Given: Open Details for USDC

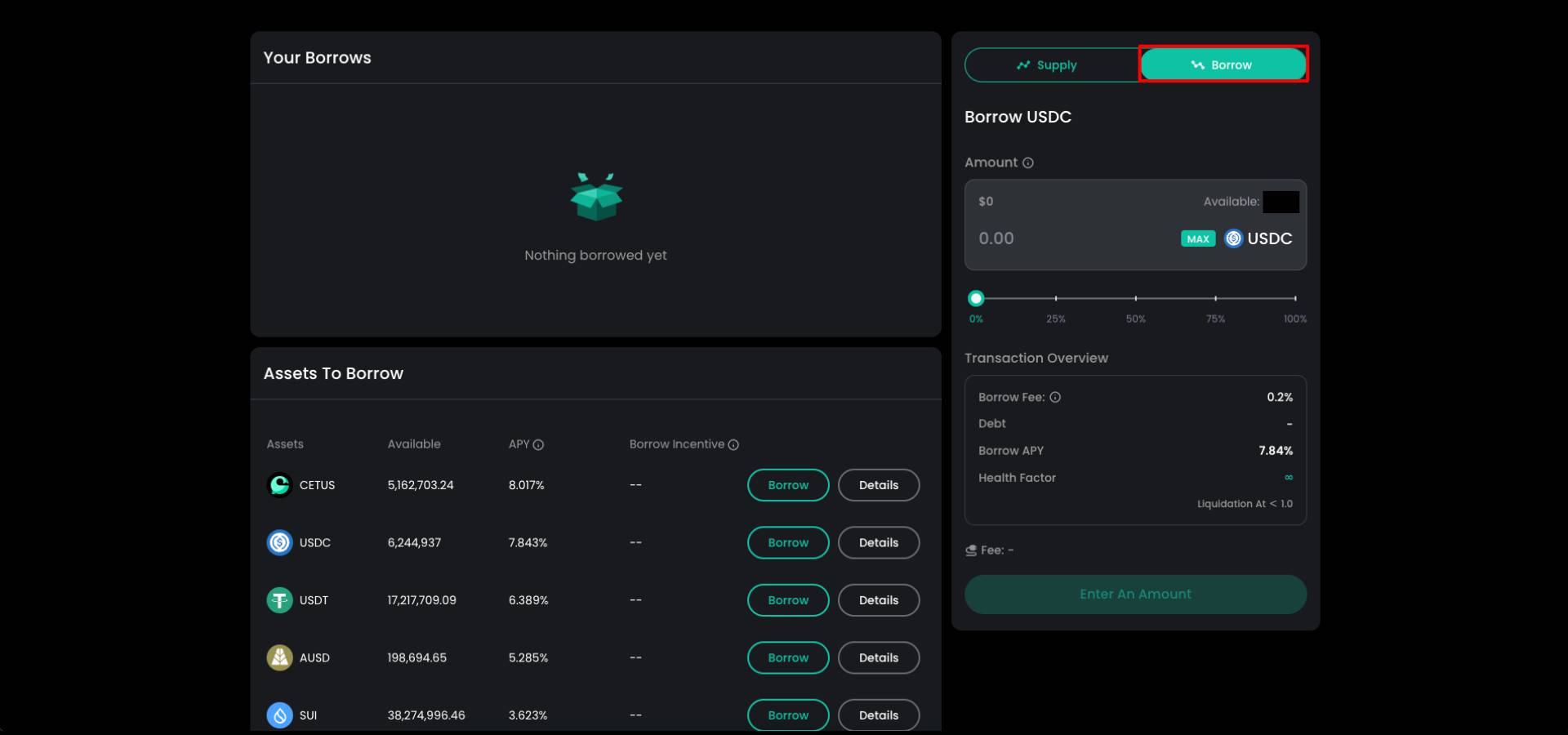Looking at the screenshot, I should tap(879, 542).
